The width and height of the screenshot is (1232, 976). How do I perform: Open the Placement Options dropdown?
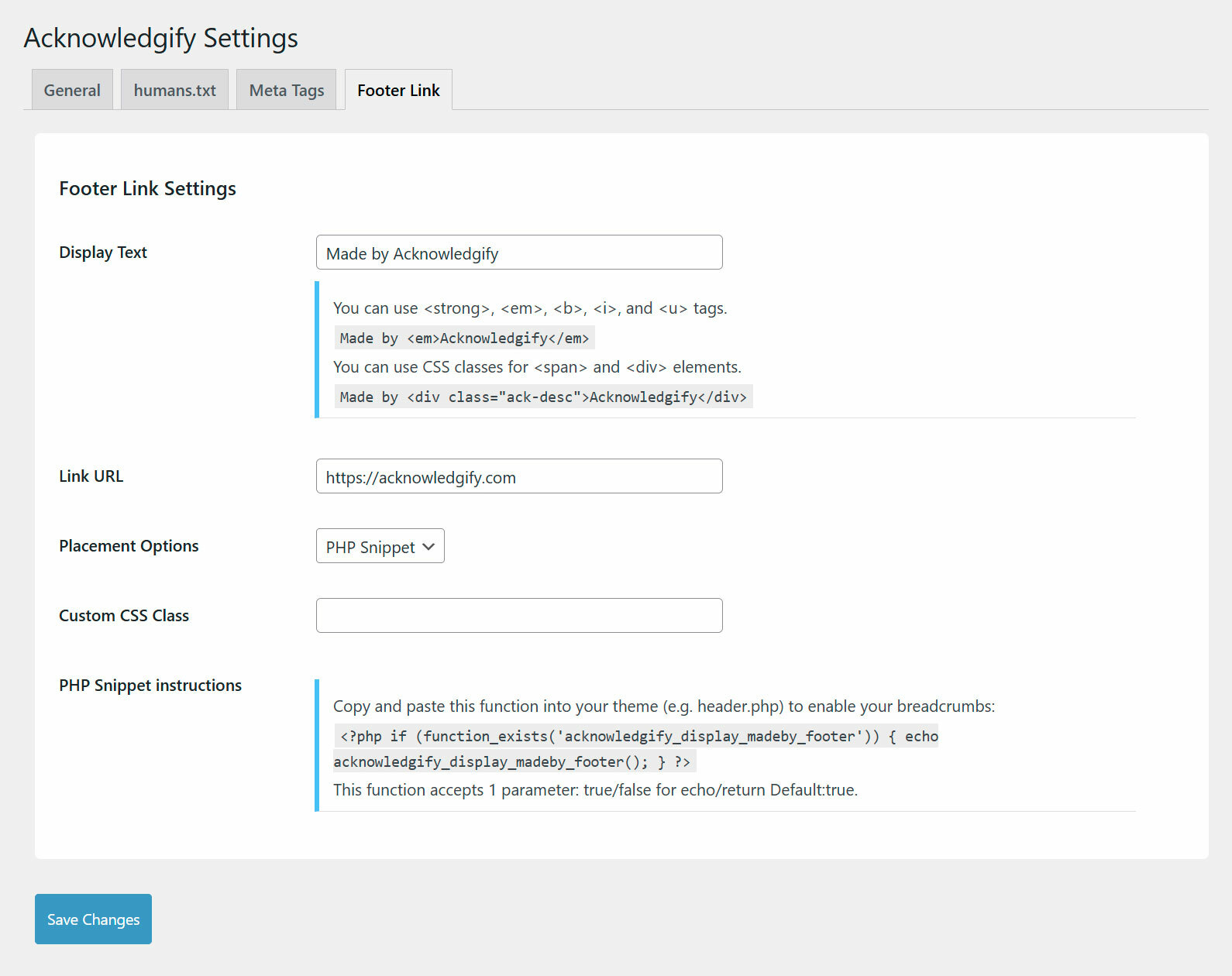pyautogui.click(x=380, y=546)
